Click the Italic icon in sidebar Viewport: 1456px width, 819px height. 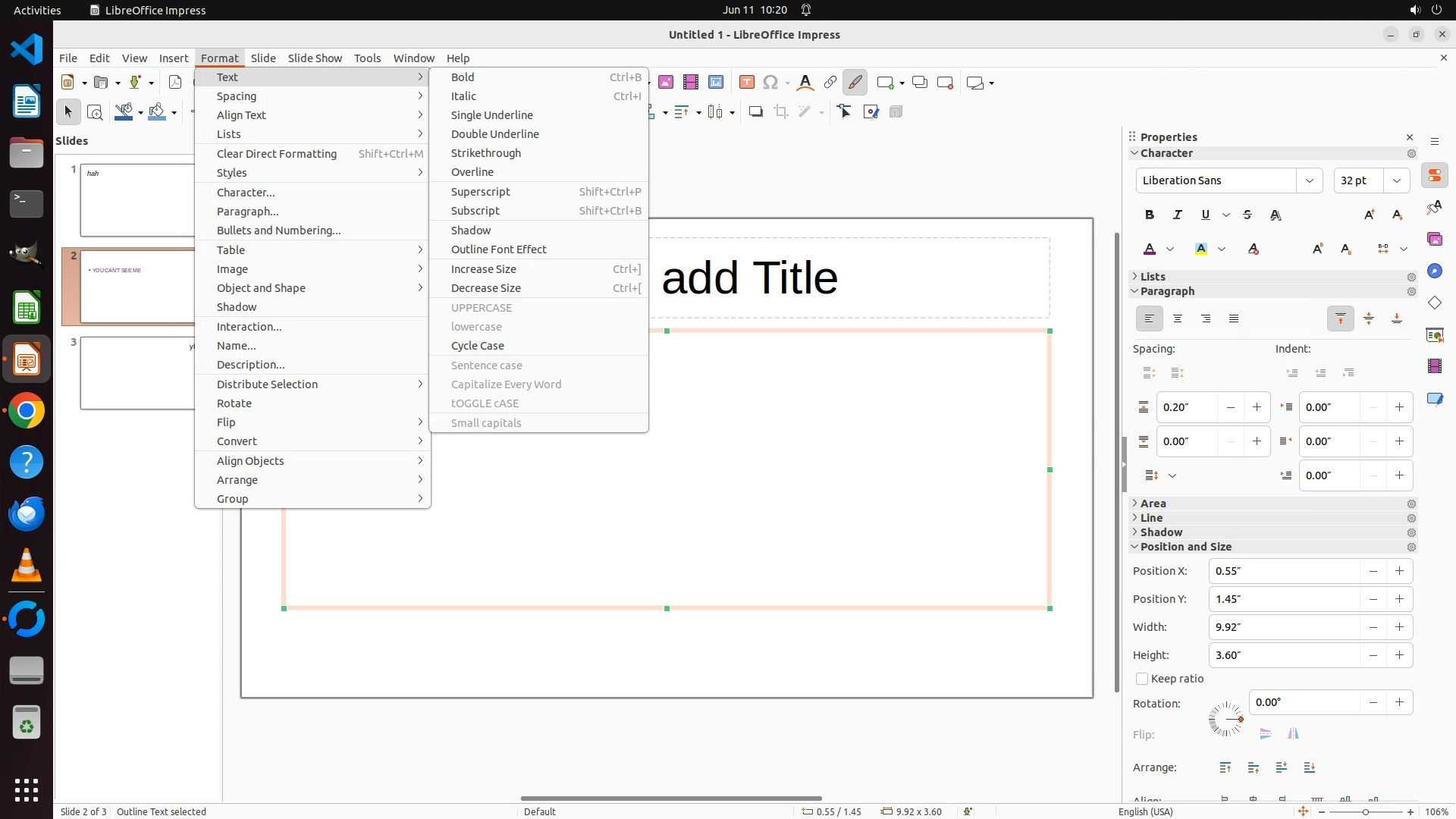coord(1178,215)
